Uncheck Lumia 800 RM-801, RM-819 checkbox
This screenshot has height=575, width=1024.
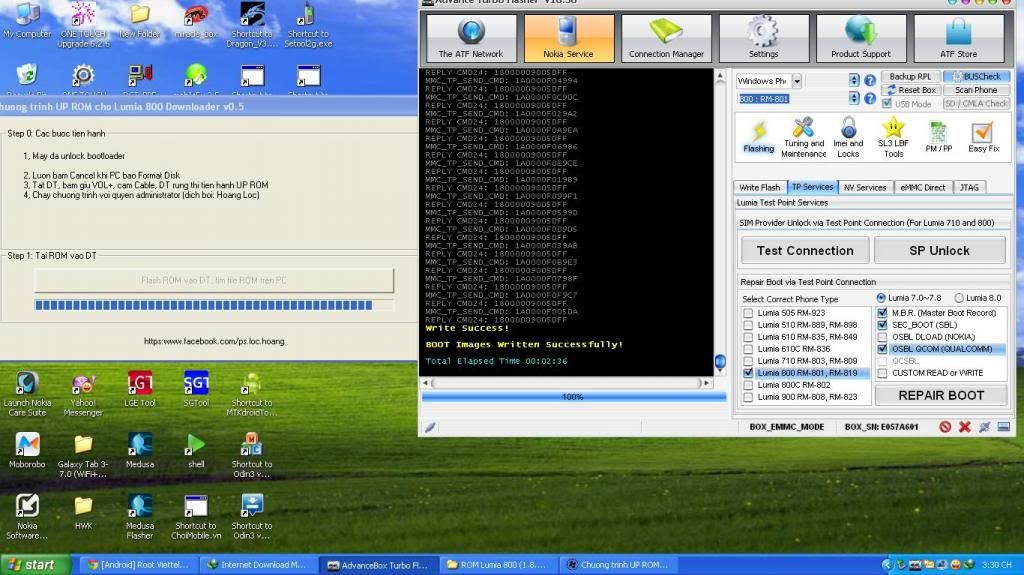click(748, 373)
